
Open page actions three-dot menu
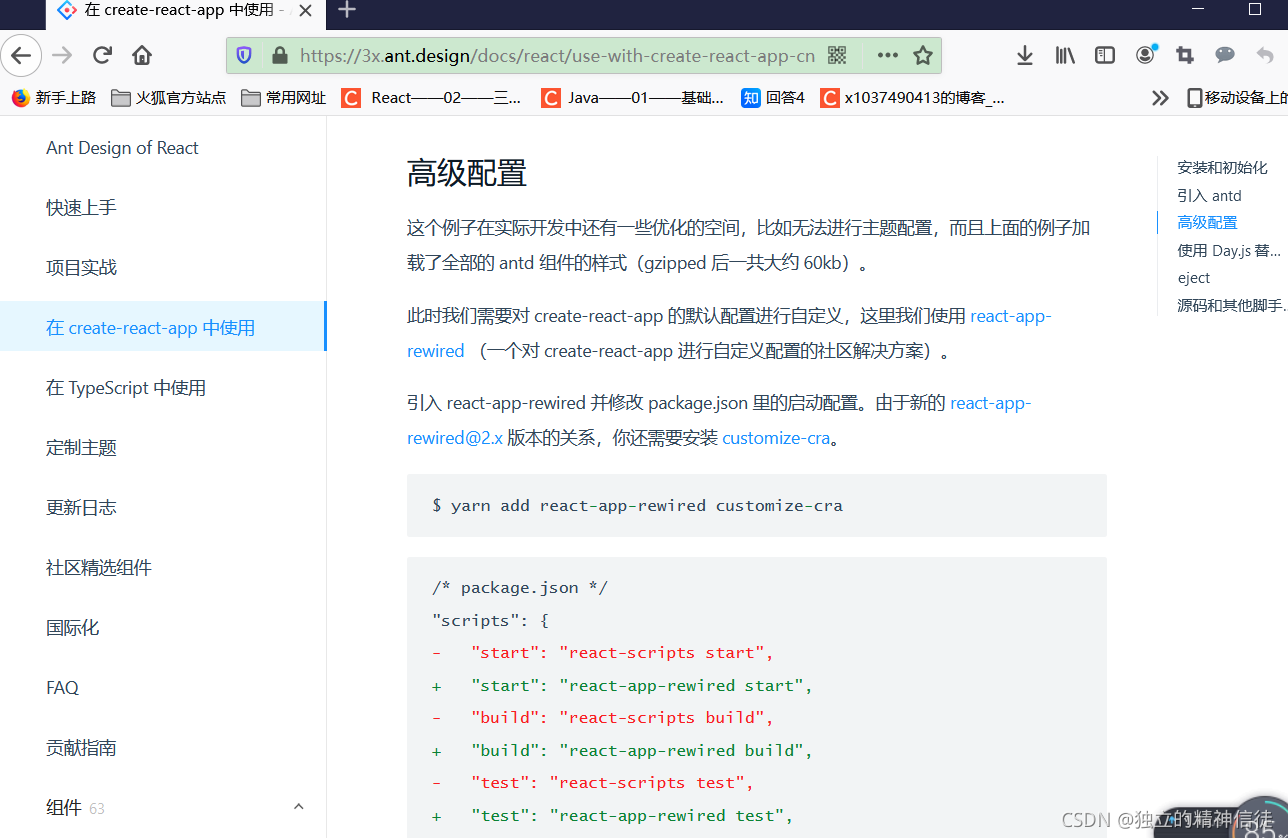887,55
